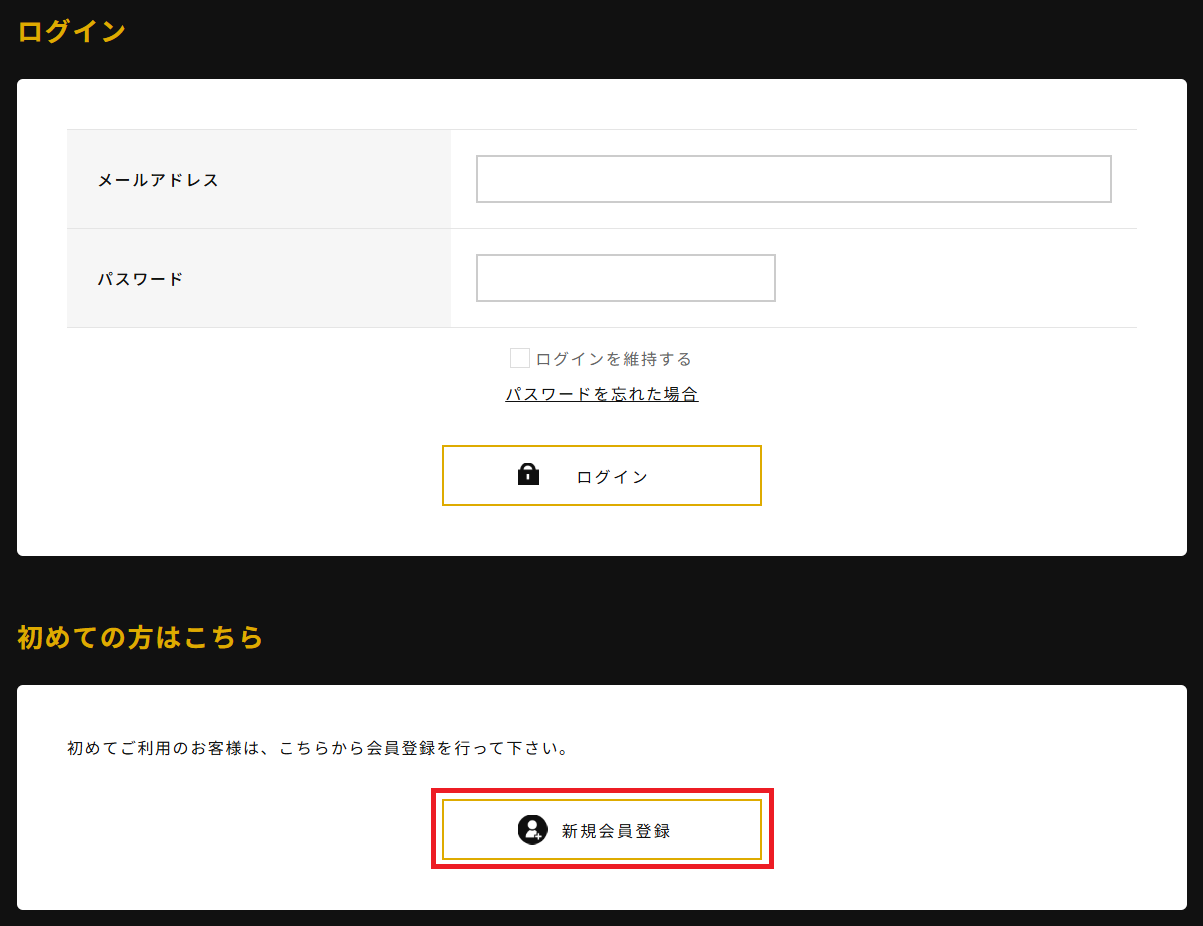Click the 初めての方はこちら section heading
This screenshot has width=1203, height=926.
140,637
